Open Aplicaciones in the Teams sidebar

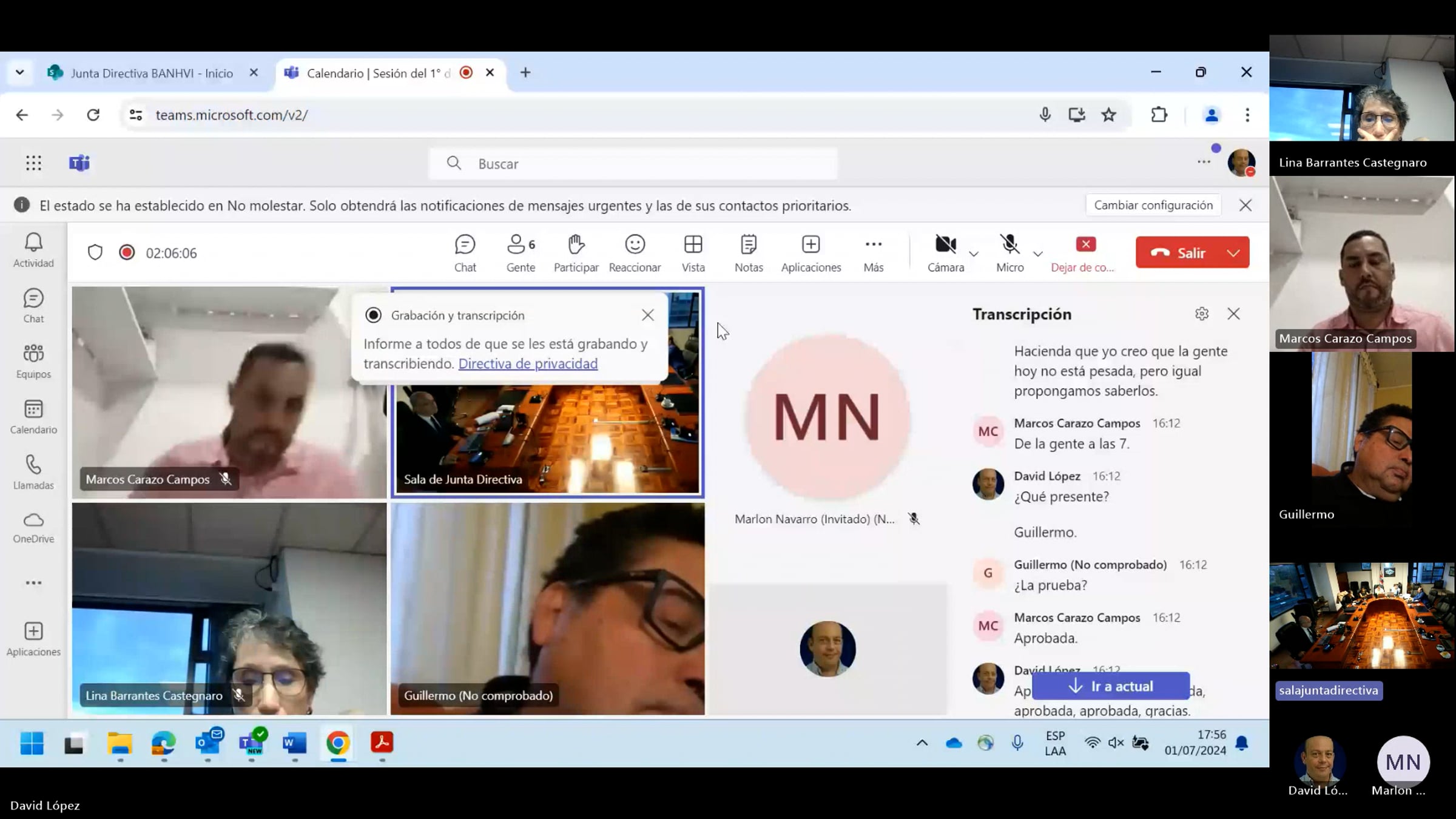pos(33,639)
